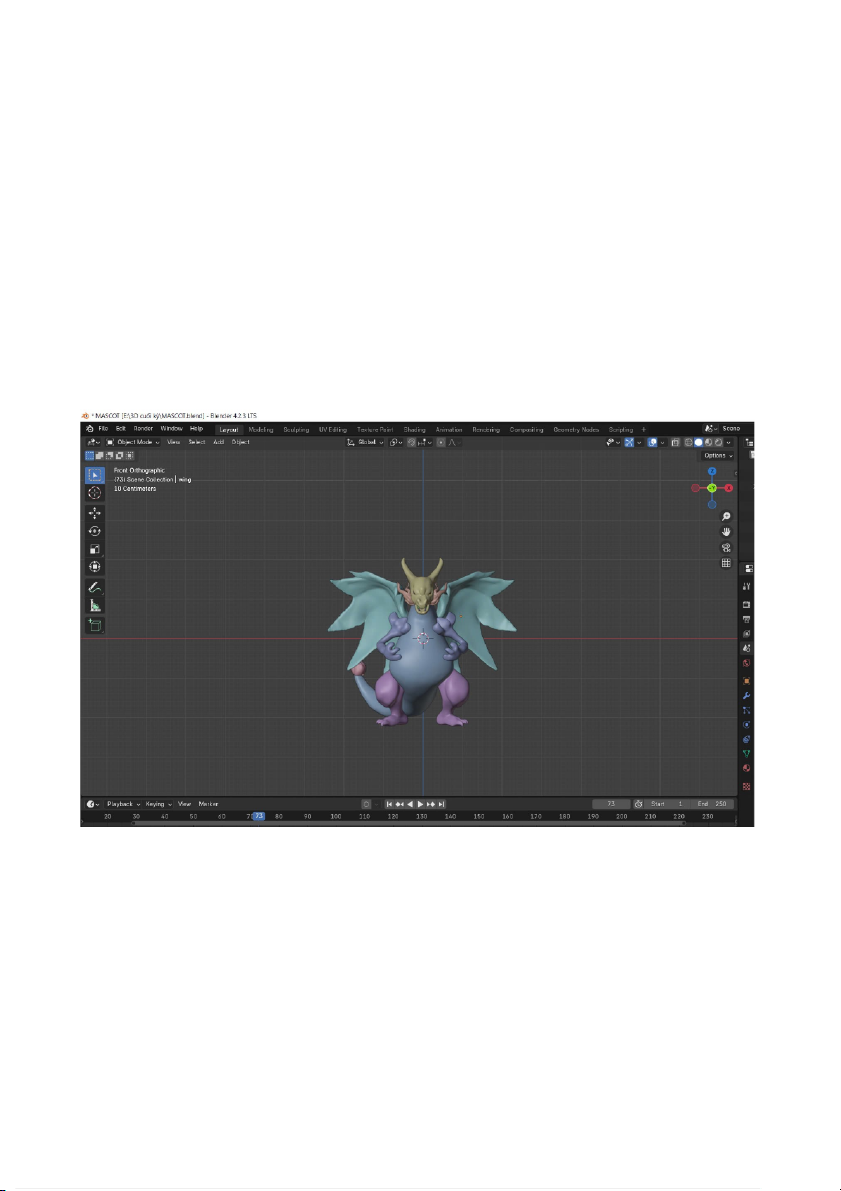Screen dimensions: 841x1191
Task: Open the Edit menu
Action: 120,429
